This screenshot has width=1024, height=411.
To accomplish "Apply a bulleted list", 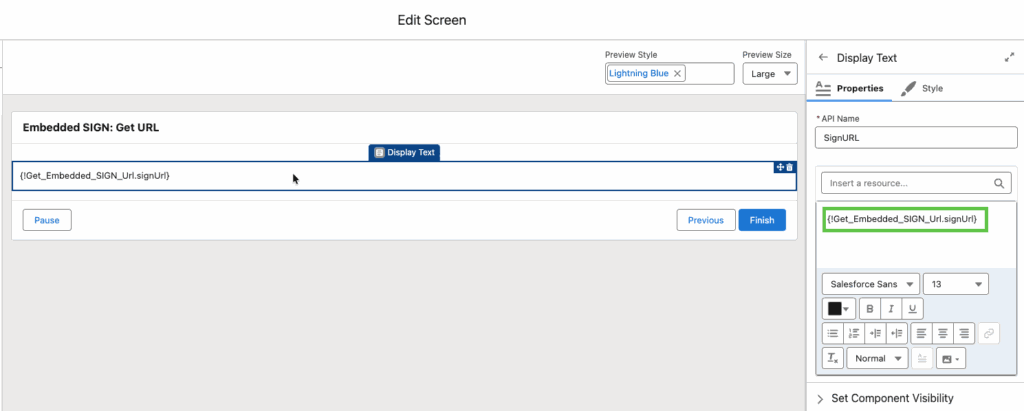I will 833,333.
